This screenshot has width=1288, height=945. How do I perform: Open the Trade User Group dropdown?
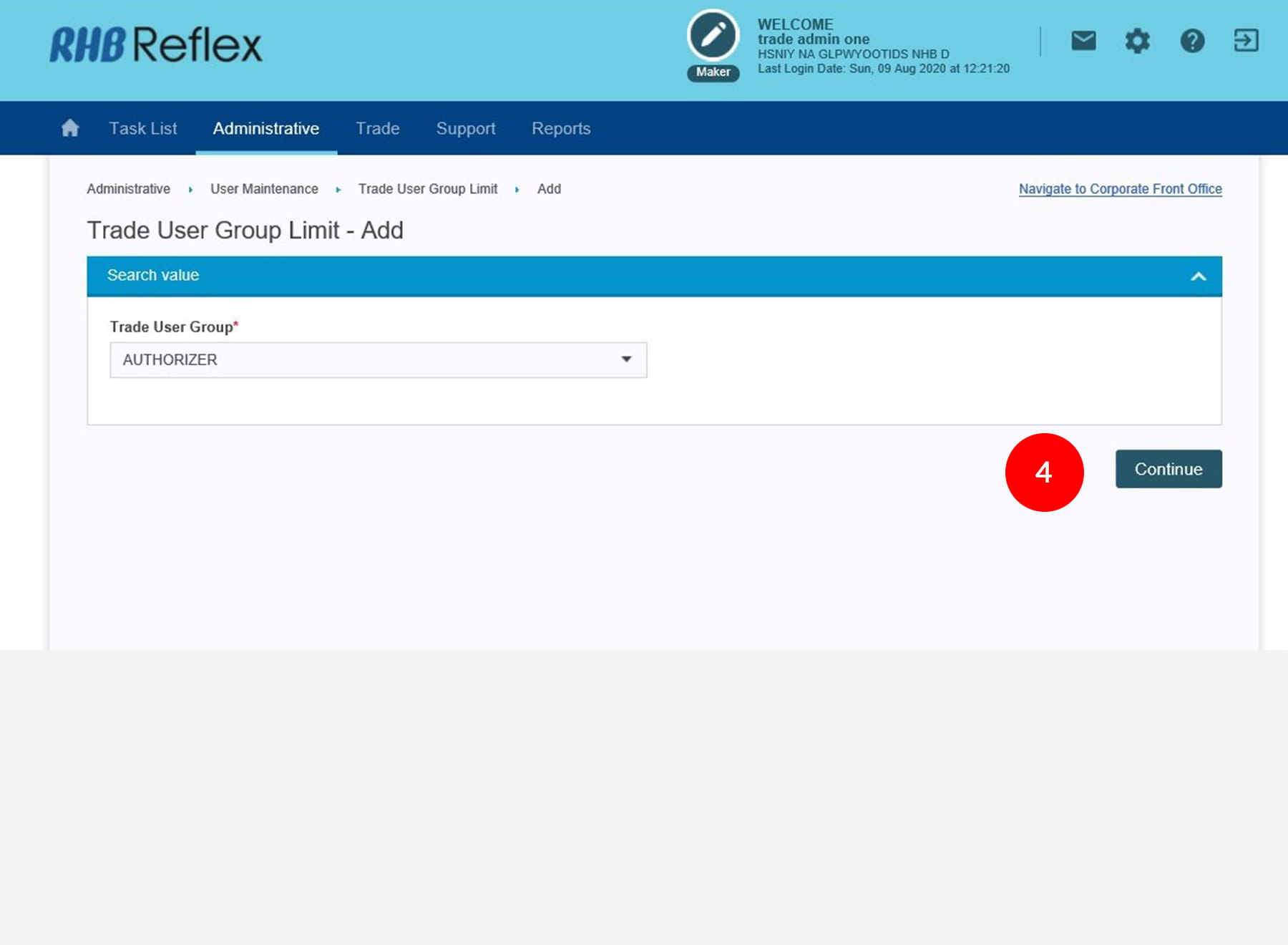click(378, 360)
